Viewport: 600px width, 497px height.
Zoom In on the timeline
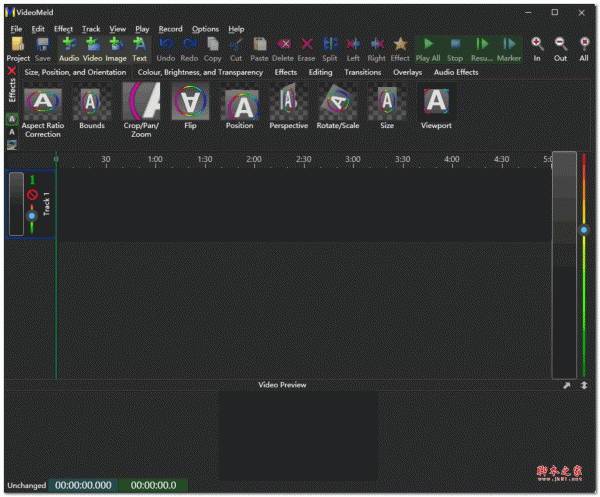coord(537,50)
